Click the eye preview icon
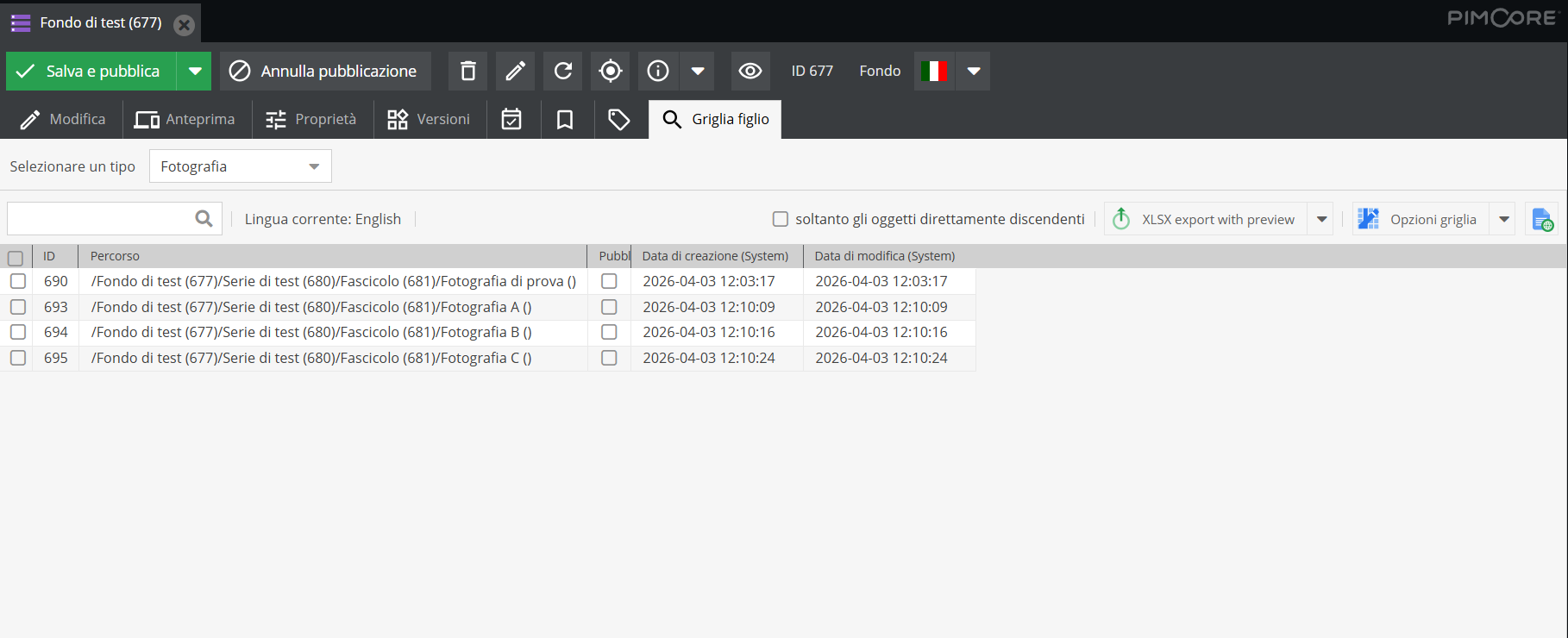The height and width of the screenshot is (638, 1568). click(750, 71)
